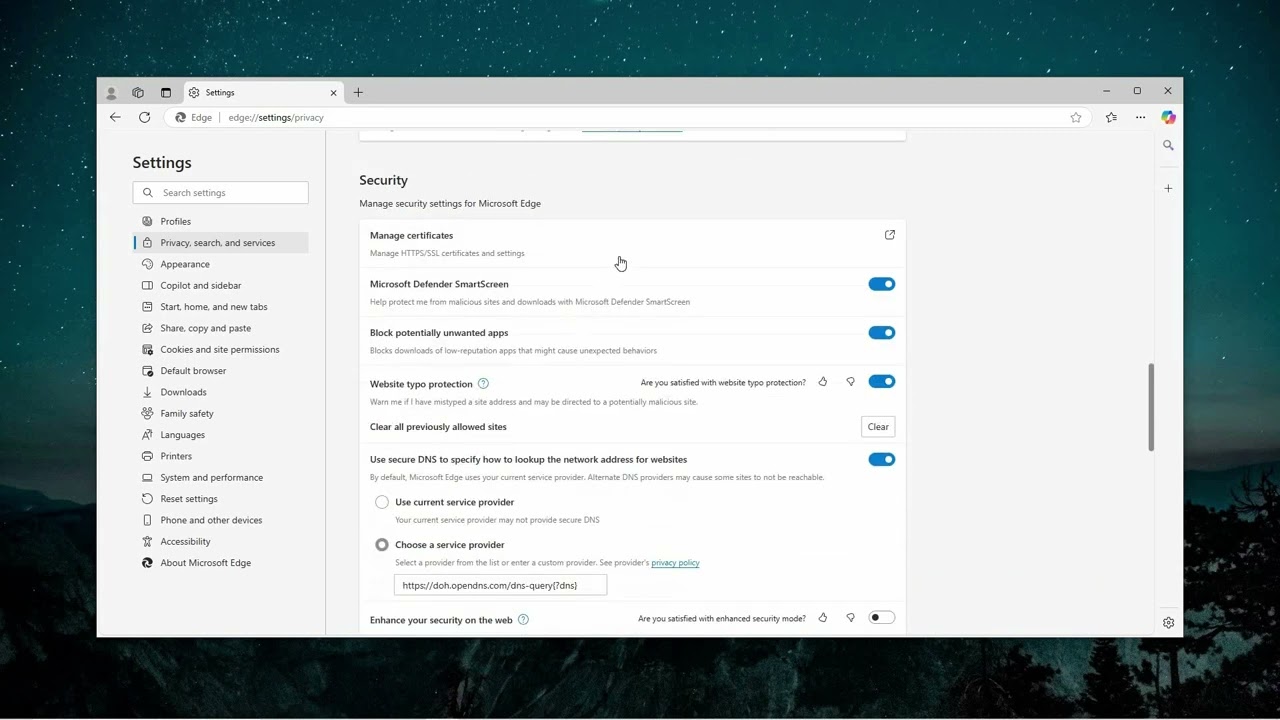Open external Manage certificates link icon
This screenshot has height=720, width=1280.
890,235
